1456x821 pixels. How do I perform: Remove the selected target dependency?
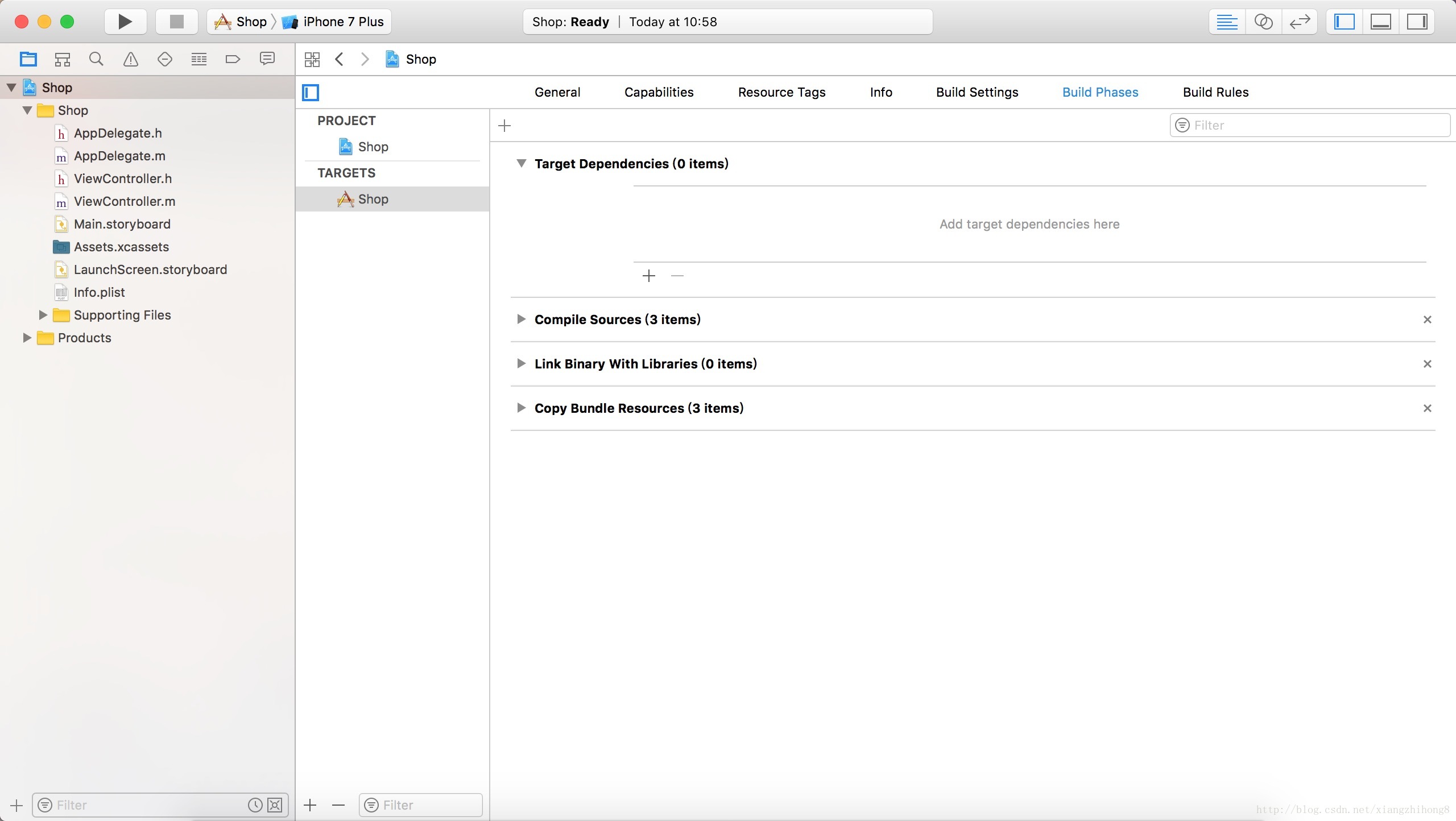coord(677,276)
